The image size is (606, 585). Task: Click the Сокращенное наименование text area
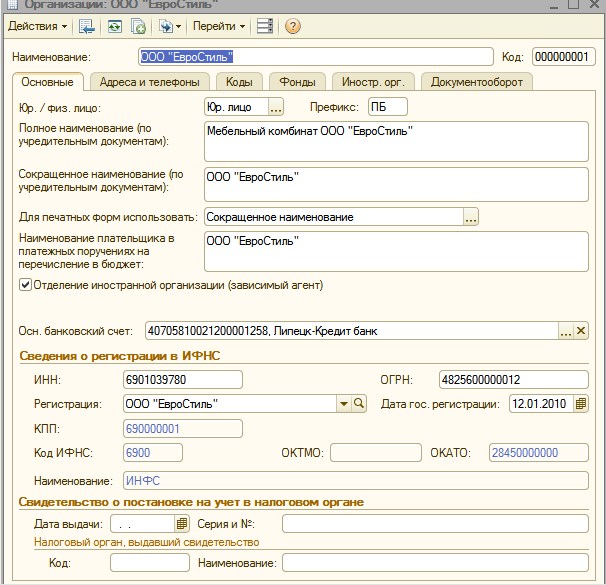click(396, 184)
